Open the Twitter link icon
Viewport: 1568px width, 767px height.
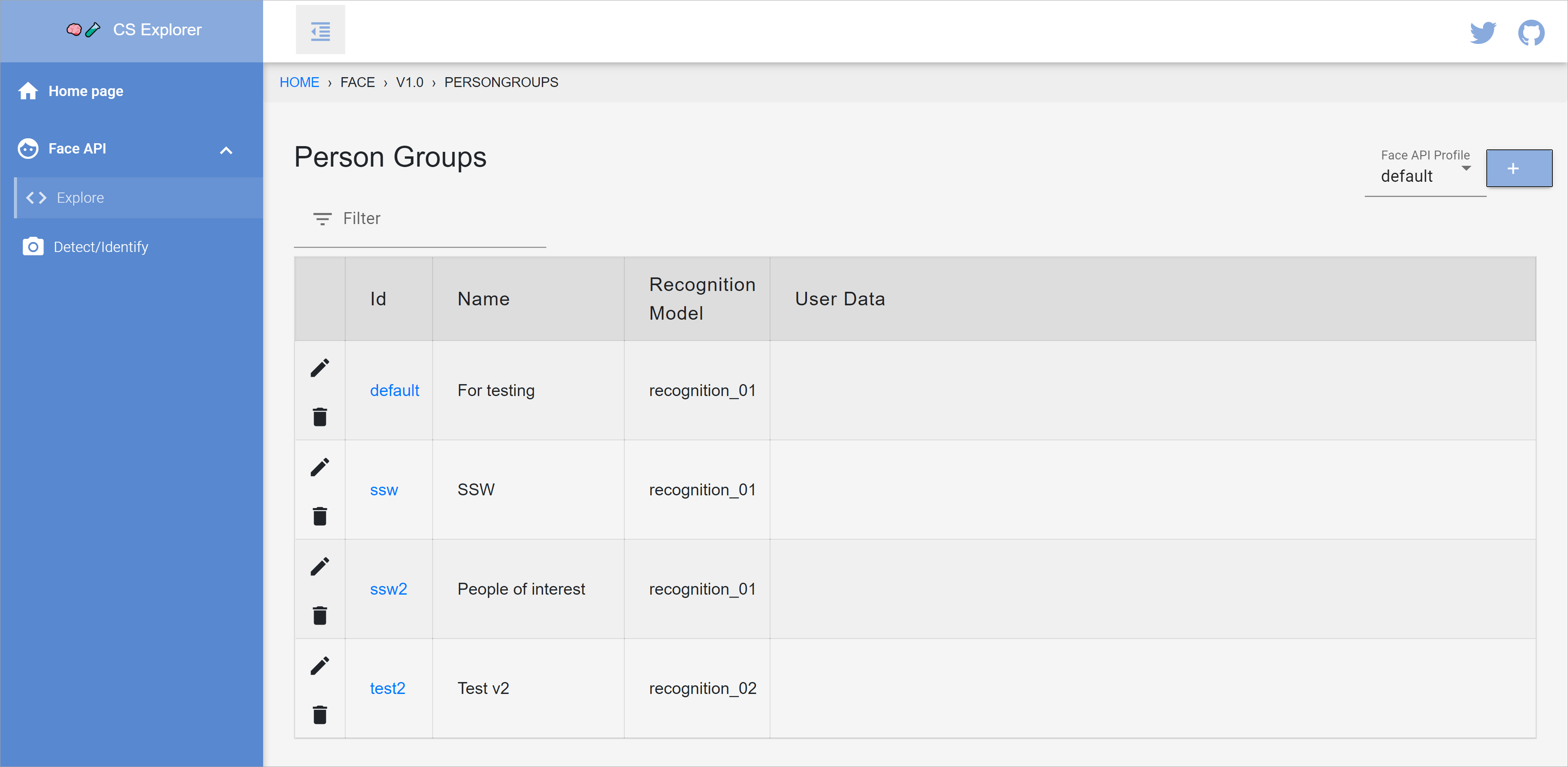[x=1482, y=32]
